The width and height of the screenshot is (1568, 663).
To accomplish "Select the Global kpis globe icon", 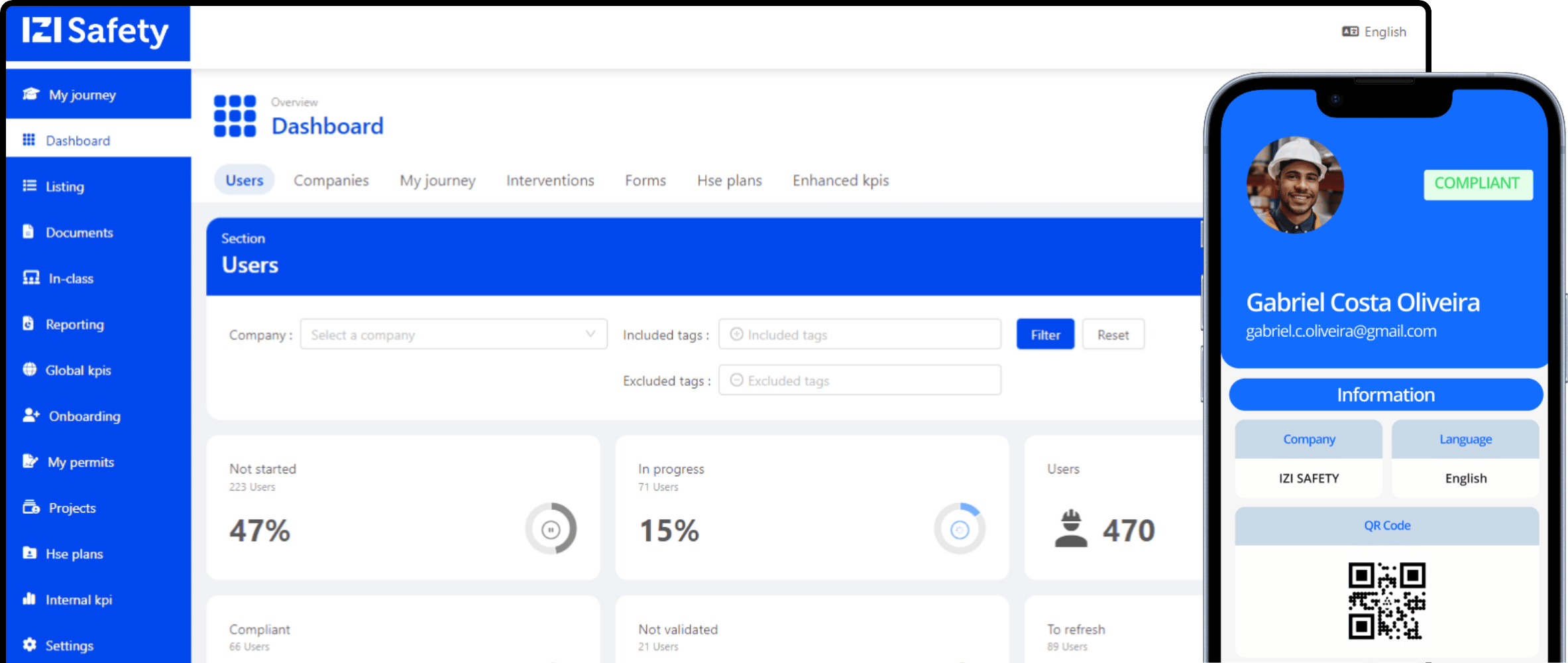I will point(29,369).
